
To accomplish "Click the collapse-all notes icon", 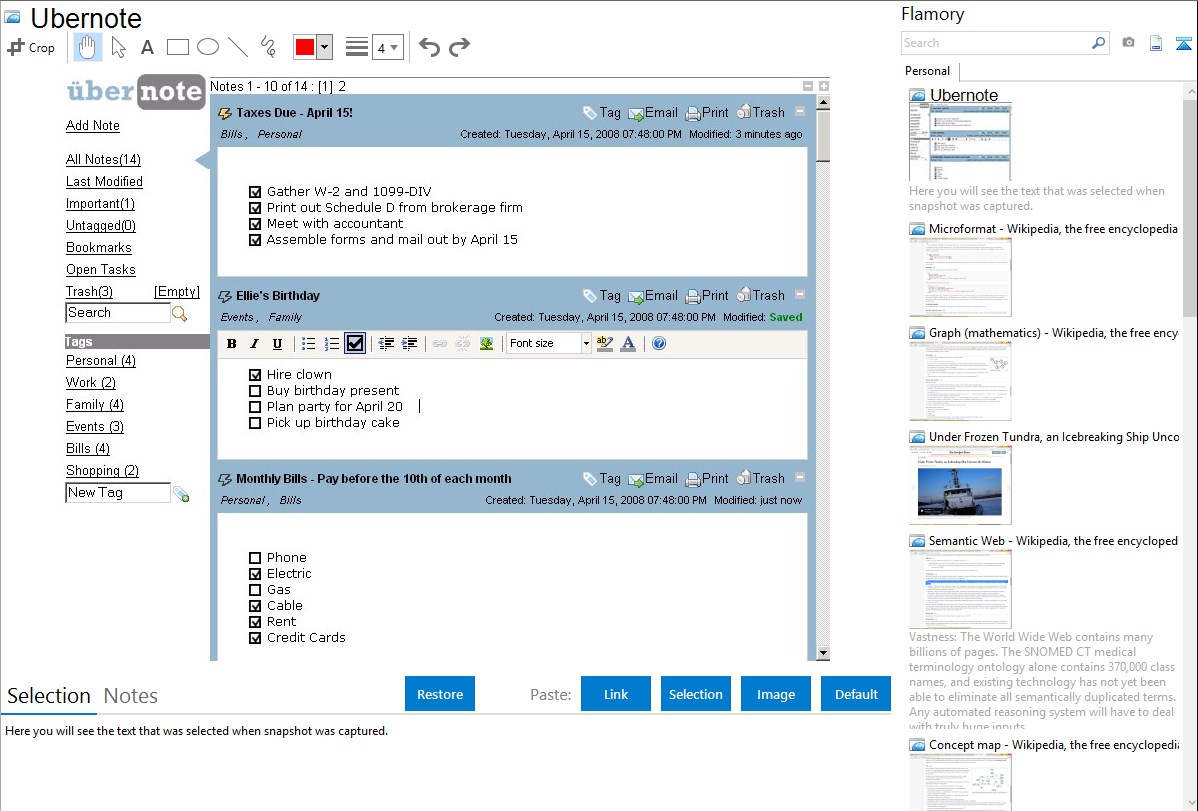I will coord(808,86).
